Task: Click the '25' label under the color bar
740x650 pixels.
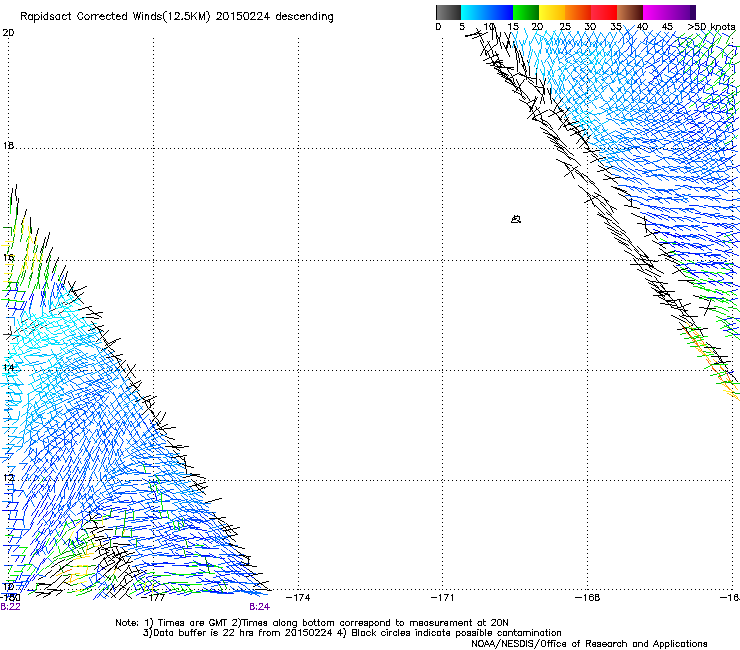Action: (x=565, y=27)
